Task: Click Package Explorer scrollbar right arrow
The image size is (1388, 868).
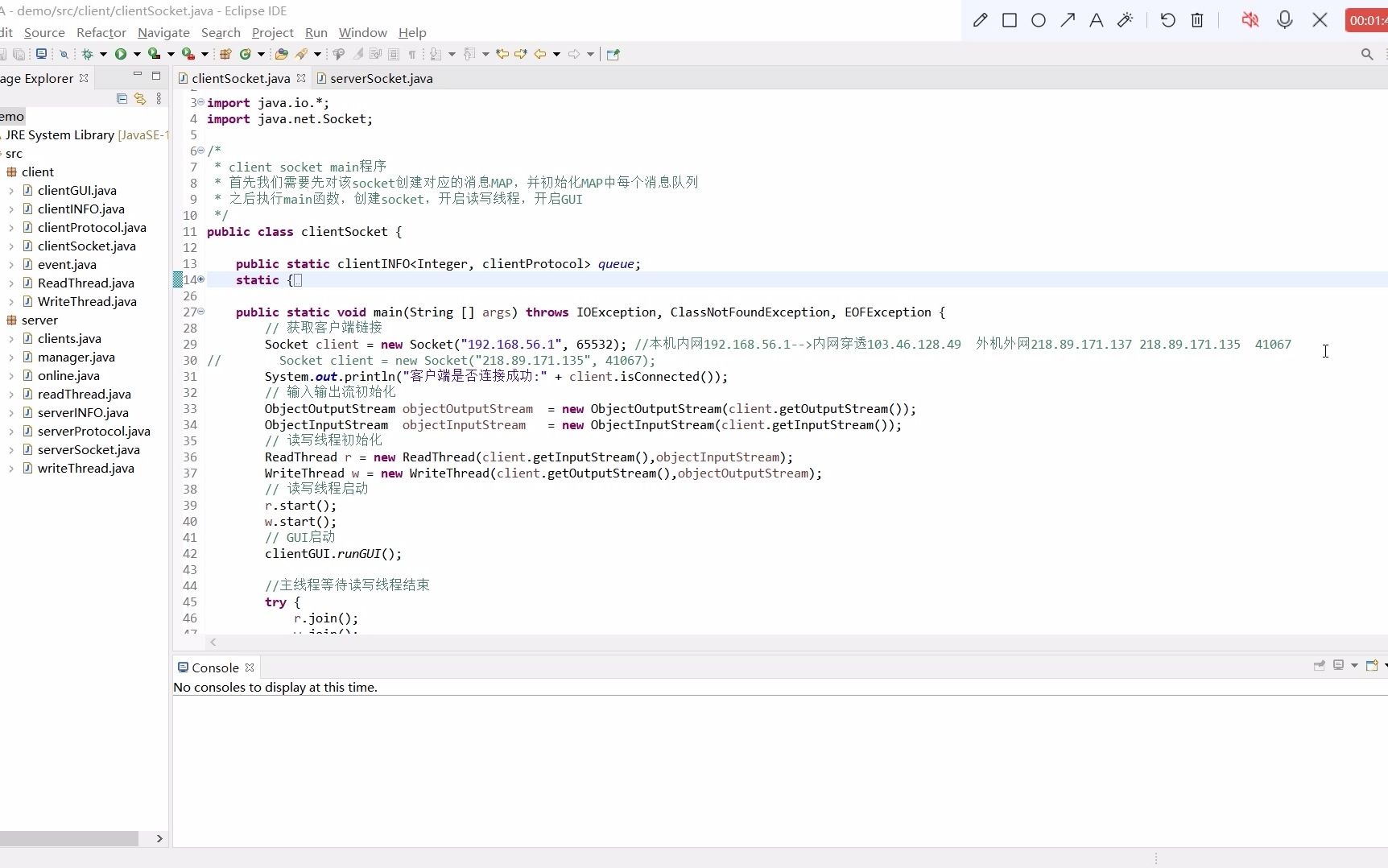Action: coord(159,838)
